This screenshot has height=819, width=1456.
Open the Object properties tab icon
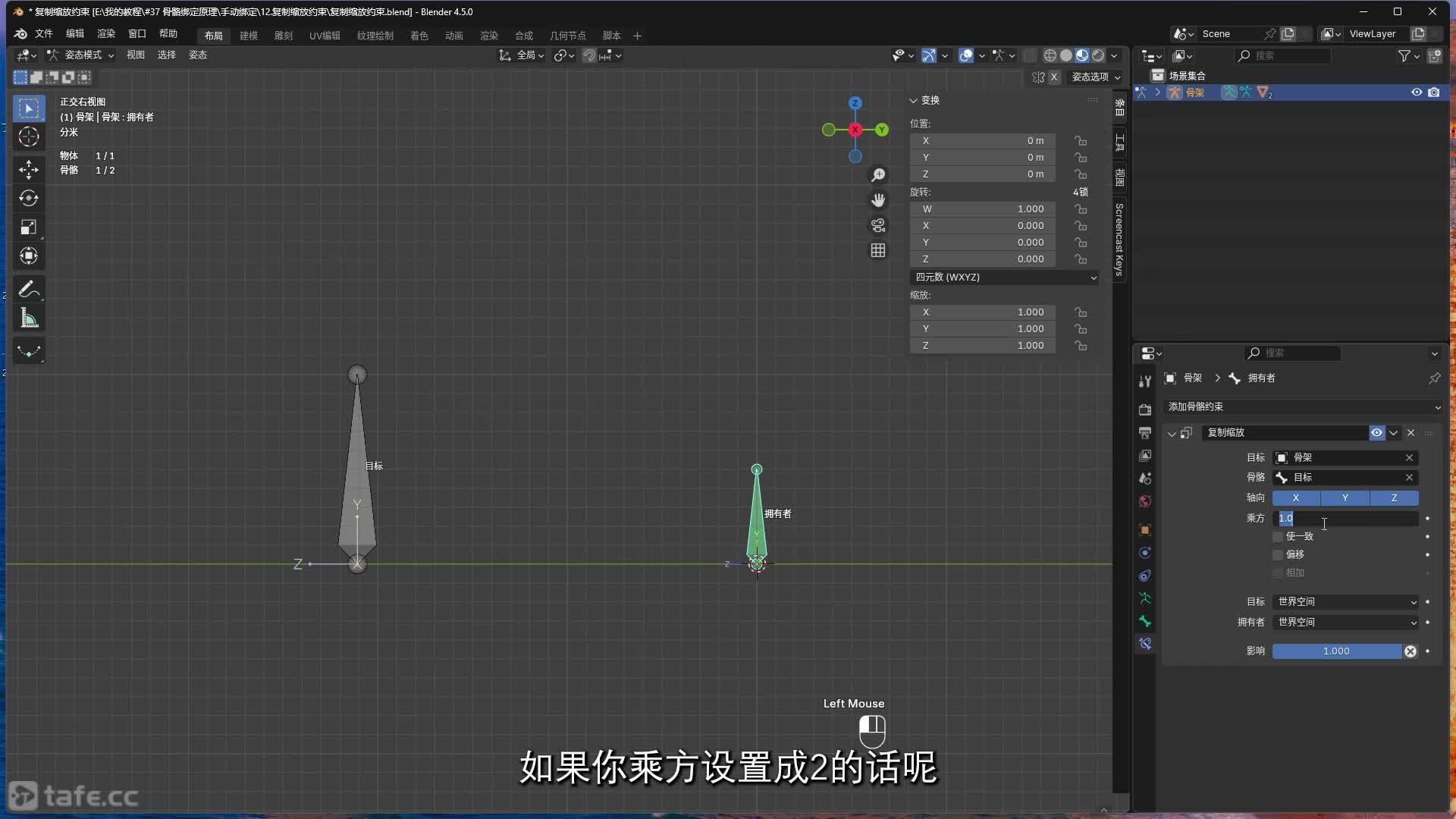[1145, 529]
